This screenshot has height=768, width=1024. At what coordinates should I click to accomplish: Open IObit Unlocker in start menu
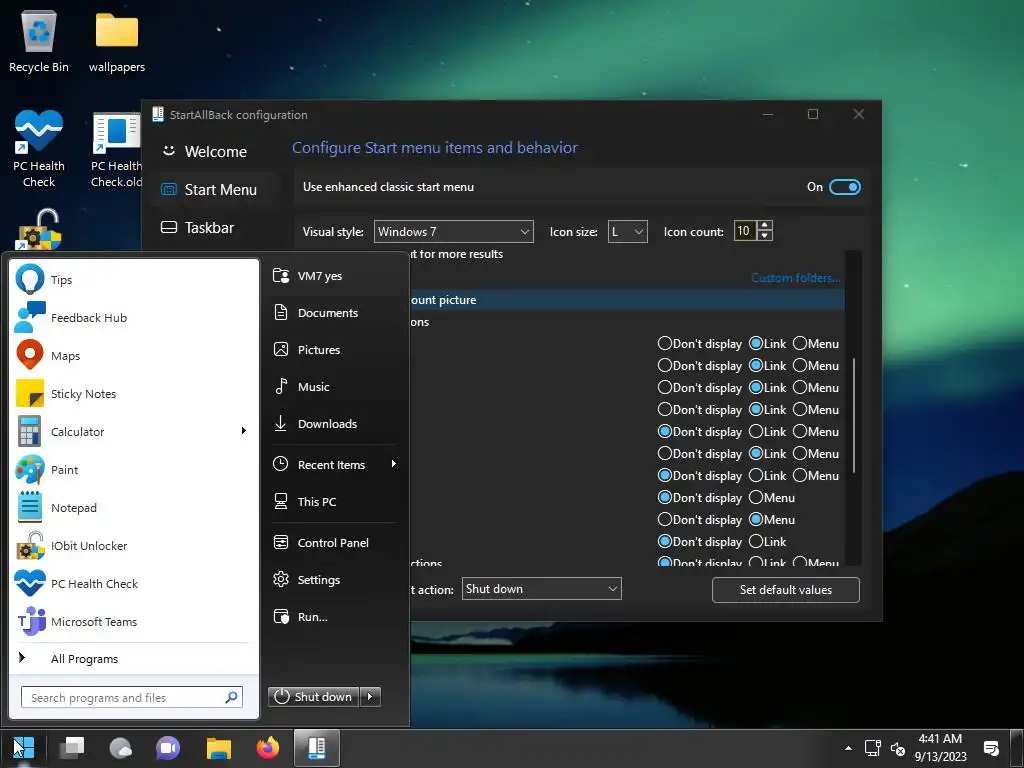[133, 545]
